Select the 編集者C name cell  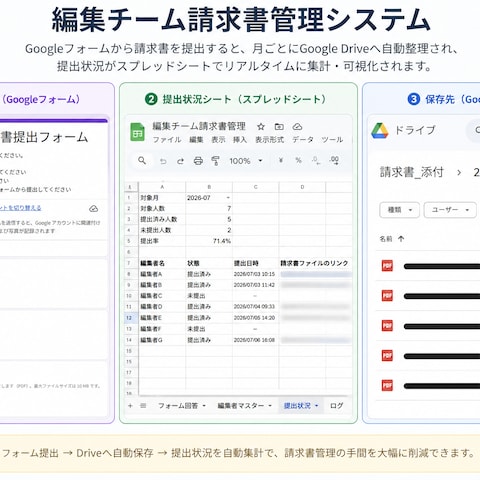point(162,296)
